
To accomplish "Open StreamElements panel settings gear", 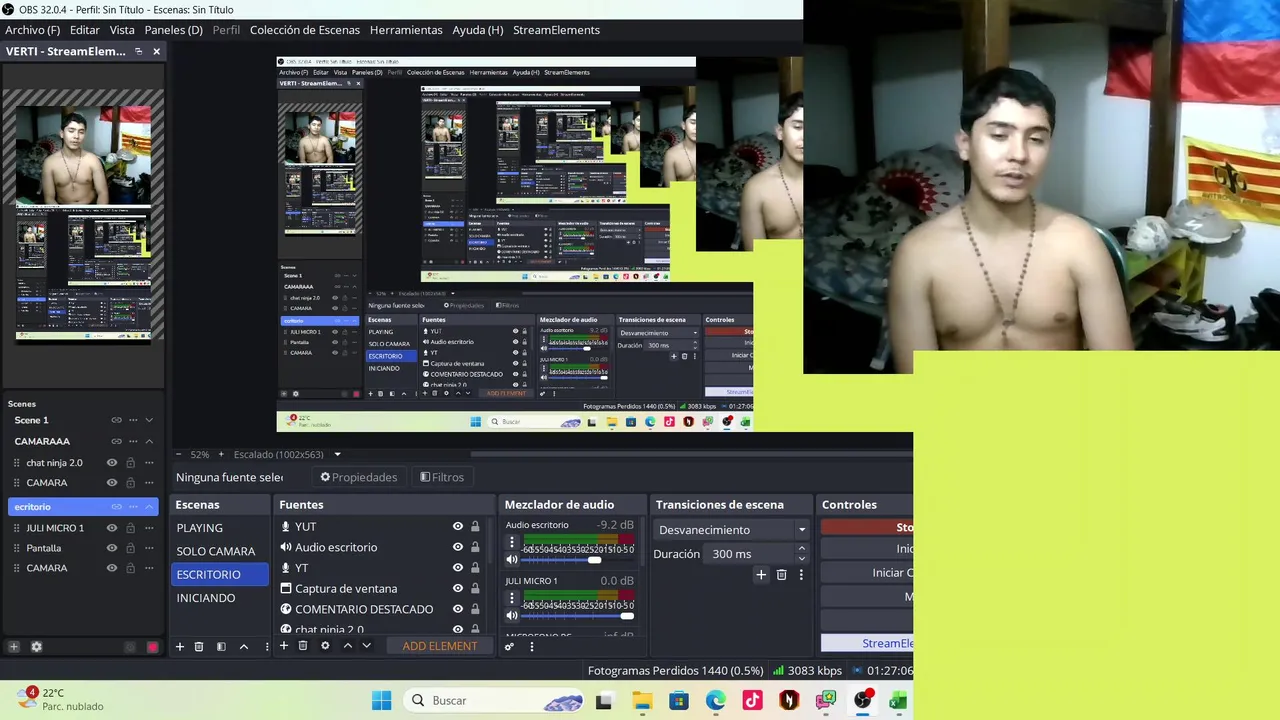I will (x=37, y=647).
